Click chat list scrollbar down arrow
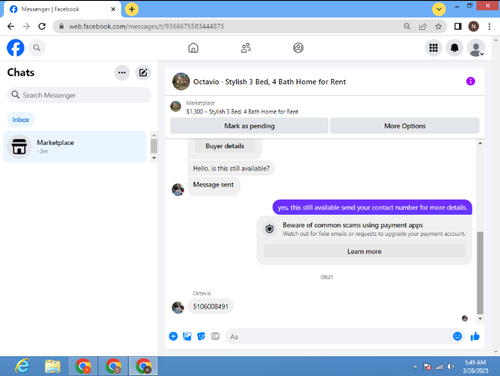 [154, 158]
